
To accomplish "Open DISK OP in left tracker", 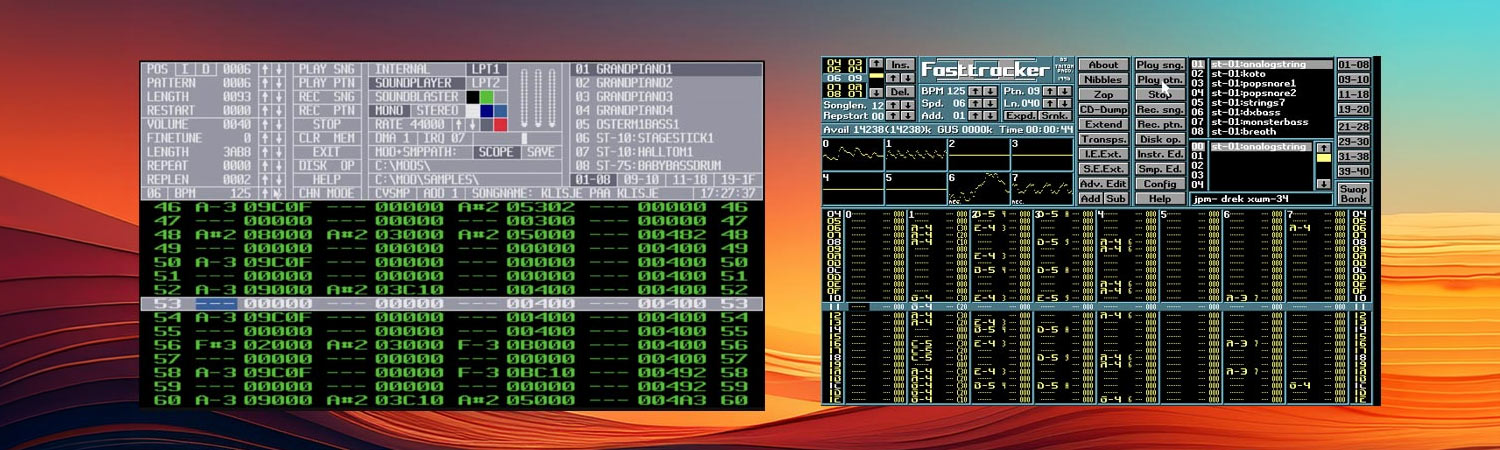I will (327, 165).
